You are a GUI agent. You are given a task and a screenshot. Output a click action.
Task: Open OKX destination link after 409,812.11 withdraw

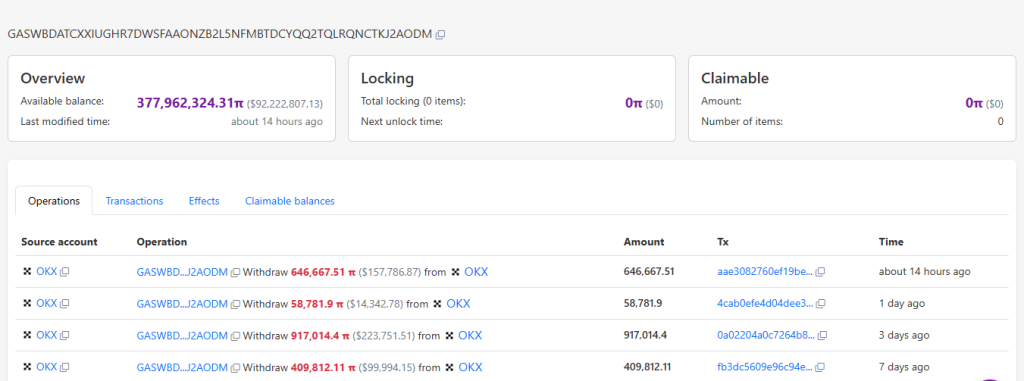pos(470,367)
